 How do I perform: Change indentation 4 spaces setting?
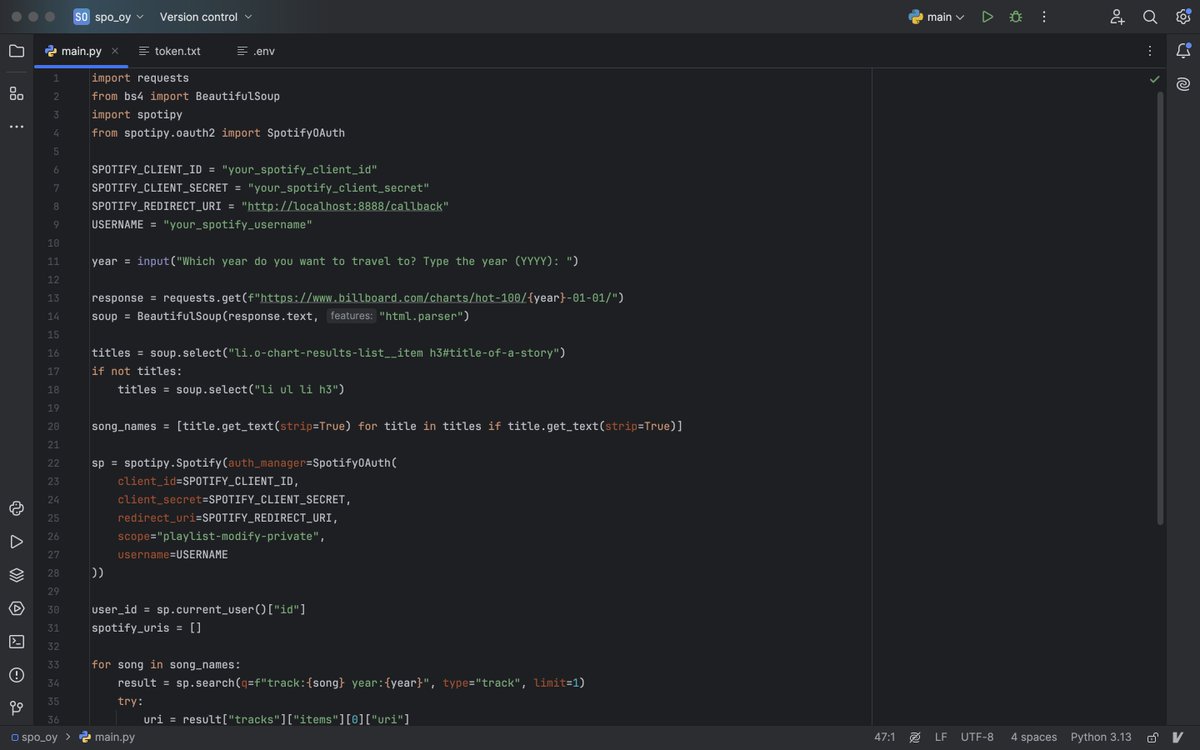1033,737
